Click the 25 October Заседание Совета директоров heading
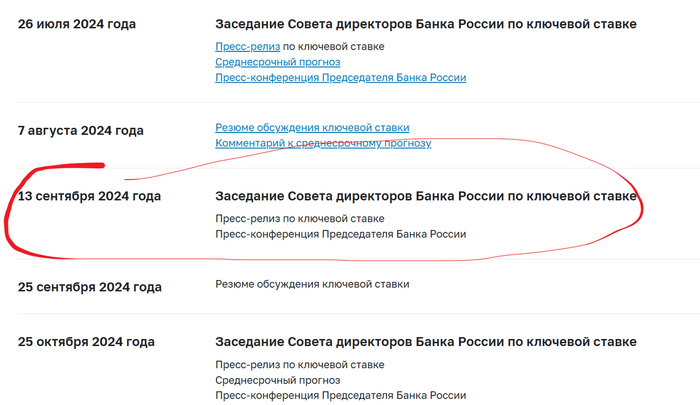The height and width of the screenshot is (405, 700). (426, 342)
